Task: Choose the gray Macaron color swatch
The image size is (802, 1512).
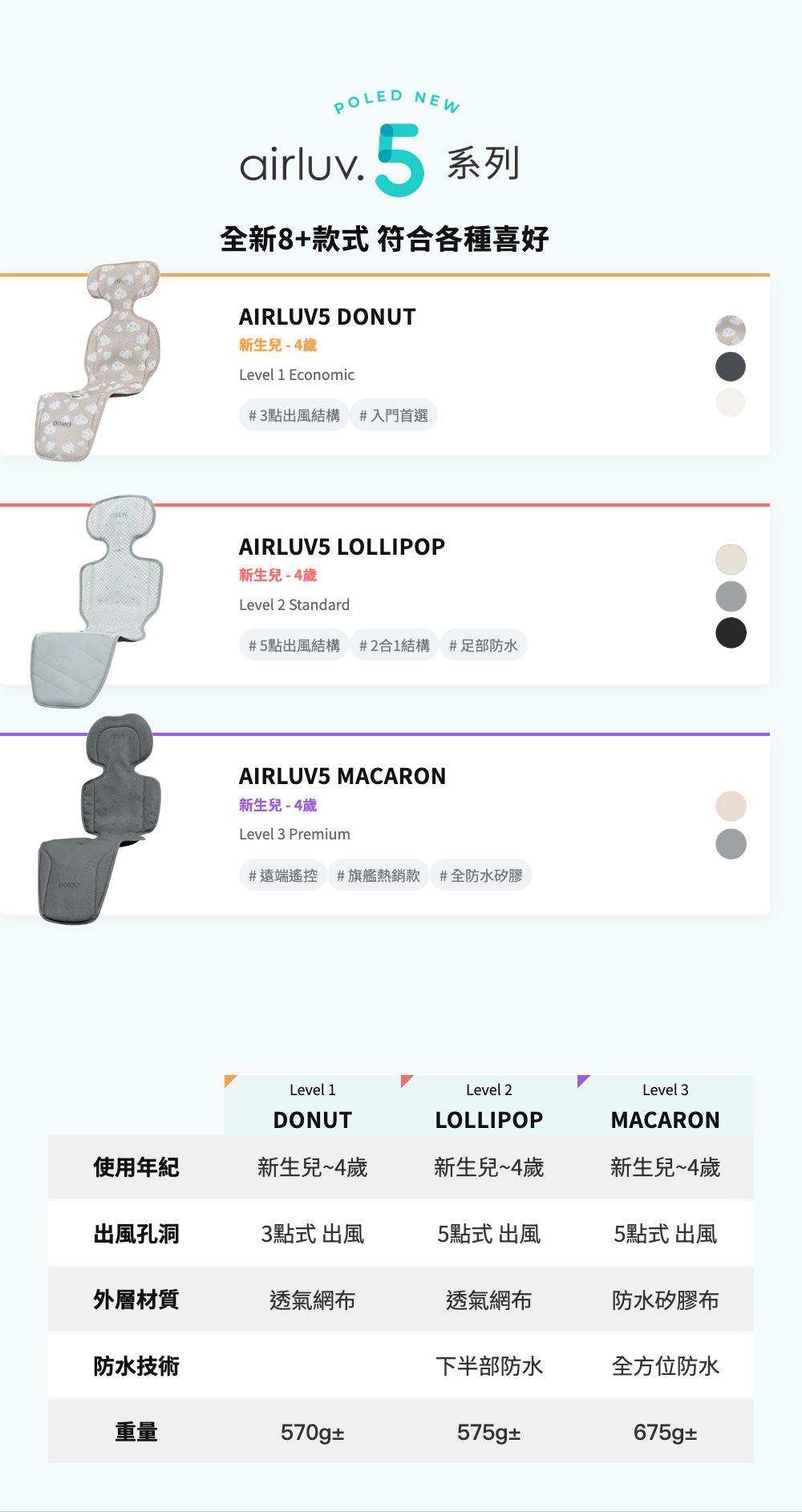Action: (x=731, y=843)
